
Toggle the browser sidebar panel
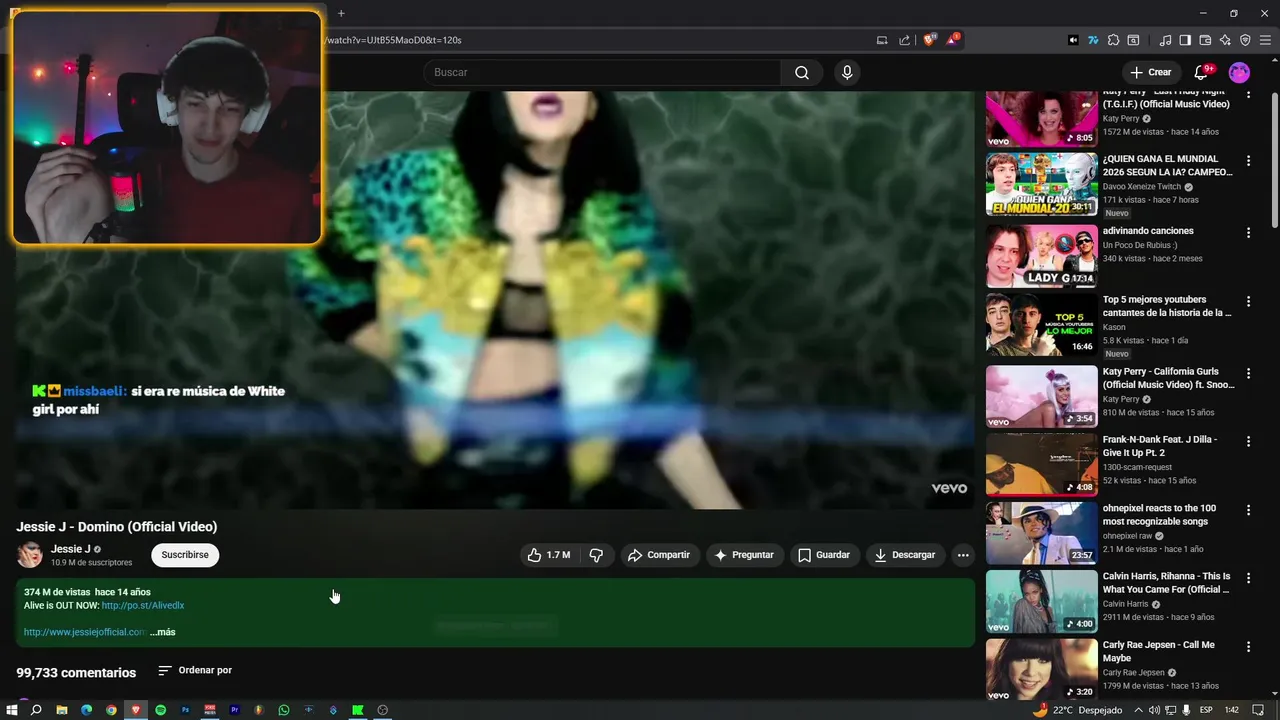[x=1185, y=40]
